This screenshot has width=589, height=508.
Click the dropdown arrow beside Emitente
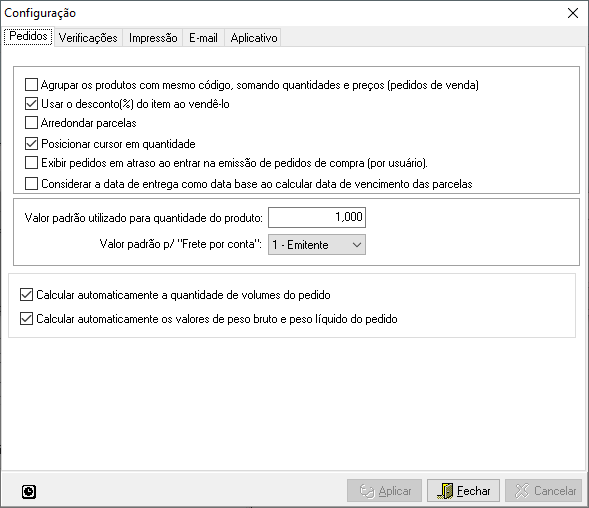[357, 245]
